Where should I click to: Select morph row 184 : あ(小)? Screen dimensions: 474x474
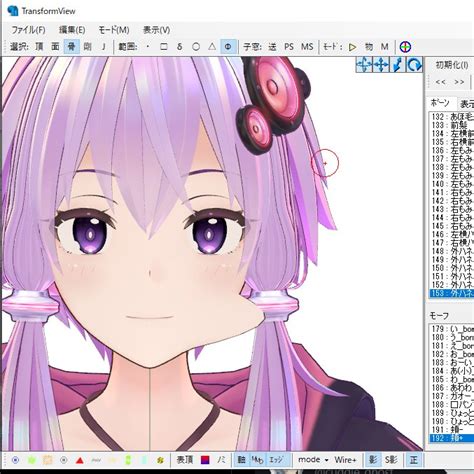pyautogui.click(x=453, y=371)
